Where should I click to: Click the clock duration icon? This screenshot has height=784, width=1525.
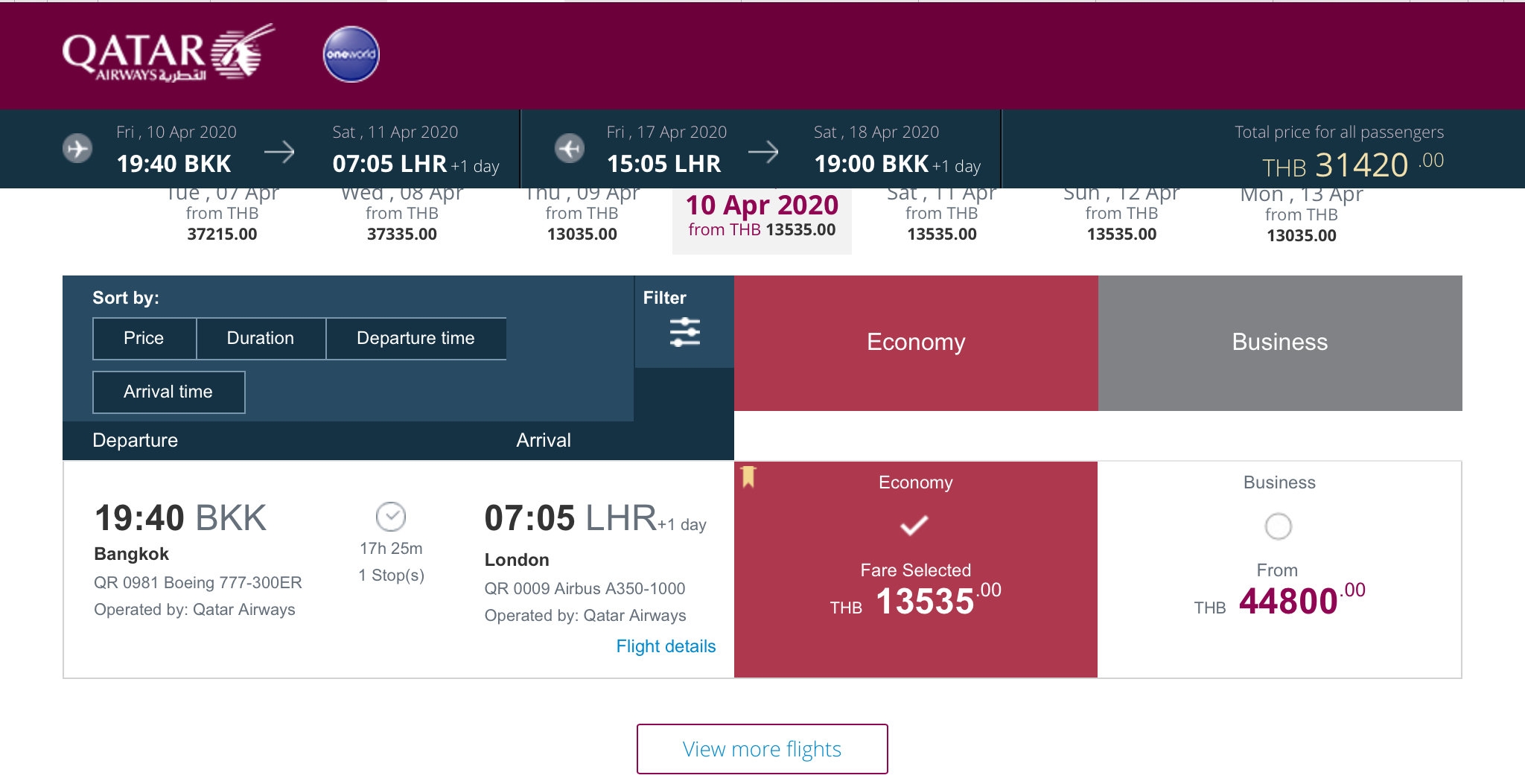click(391, 516)
